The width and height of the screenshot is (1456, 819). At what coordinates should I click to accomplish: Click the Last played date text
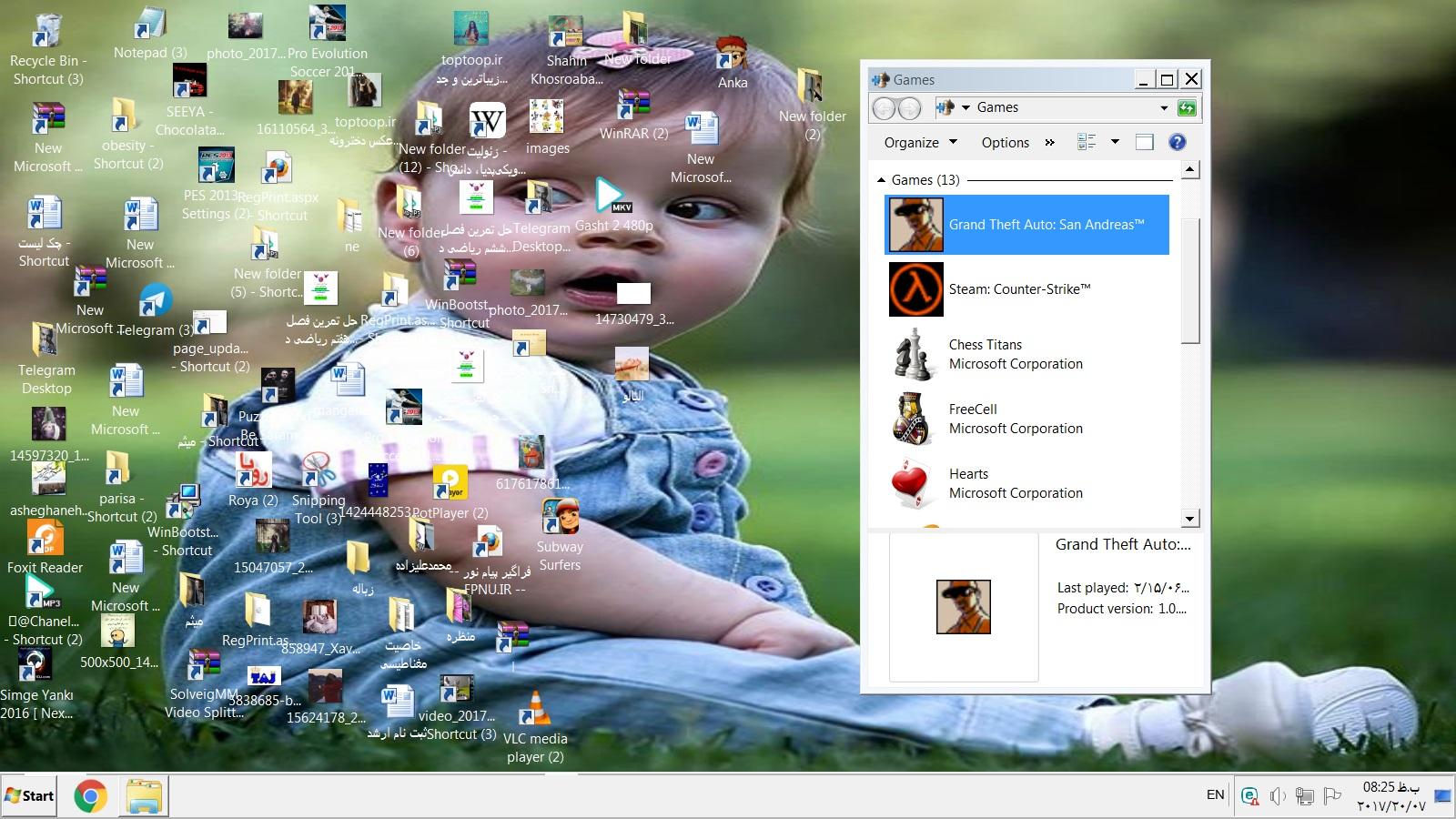coord(1123,588)
